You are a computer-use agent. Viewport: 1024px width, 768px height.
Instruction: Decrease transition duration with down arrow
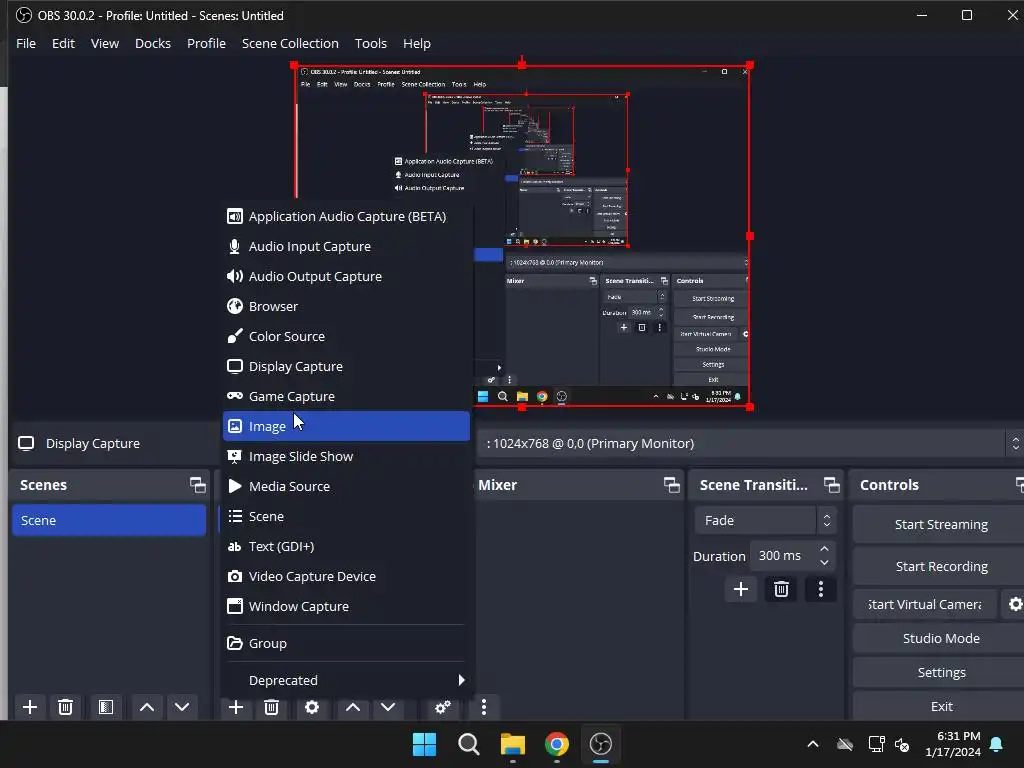tap(824, 562)
